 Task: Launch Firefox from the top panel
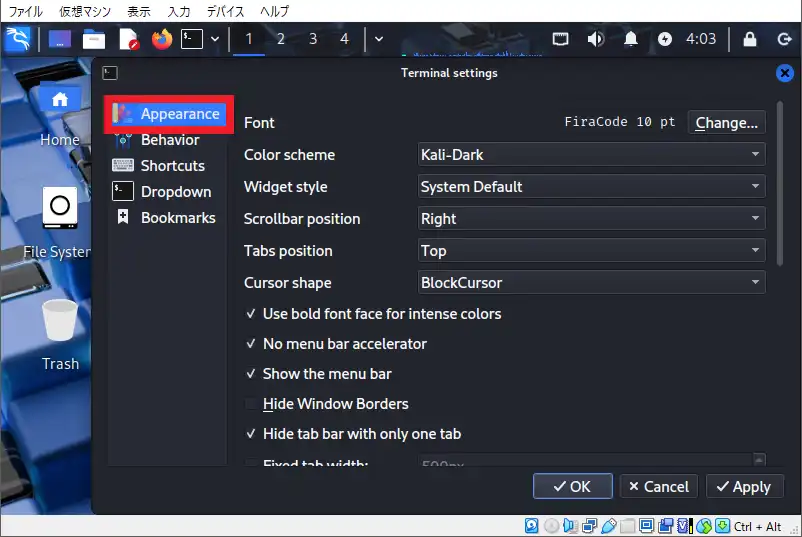click(x=162, y=39)
